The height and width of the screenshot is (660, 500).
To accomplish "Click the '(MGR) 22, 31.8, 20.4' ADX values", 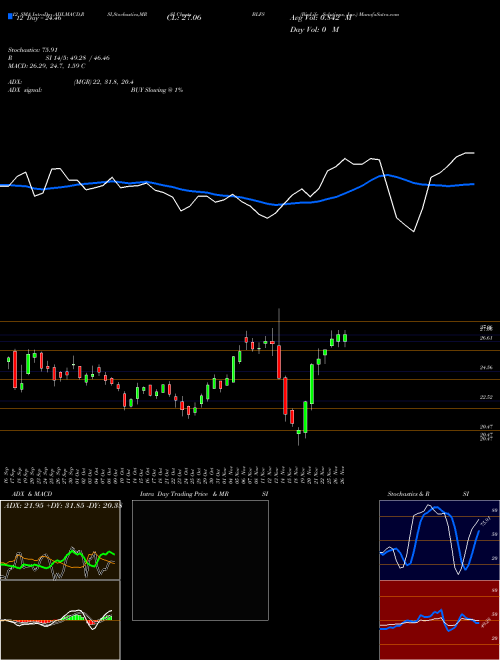I will pyautogui.click(x=104, y=82).
